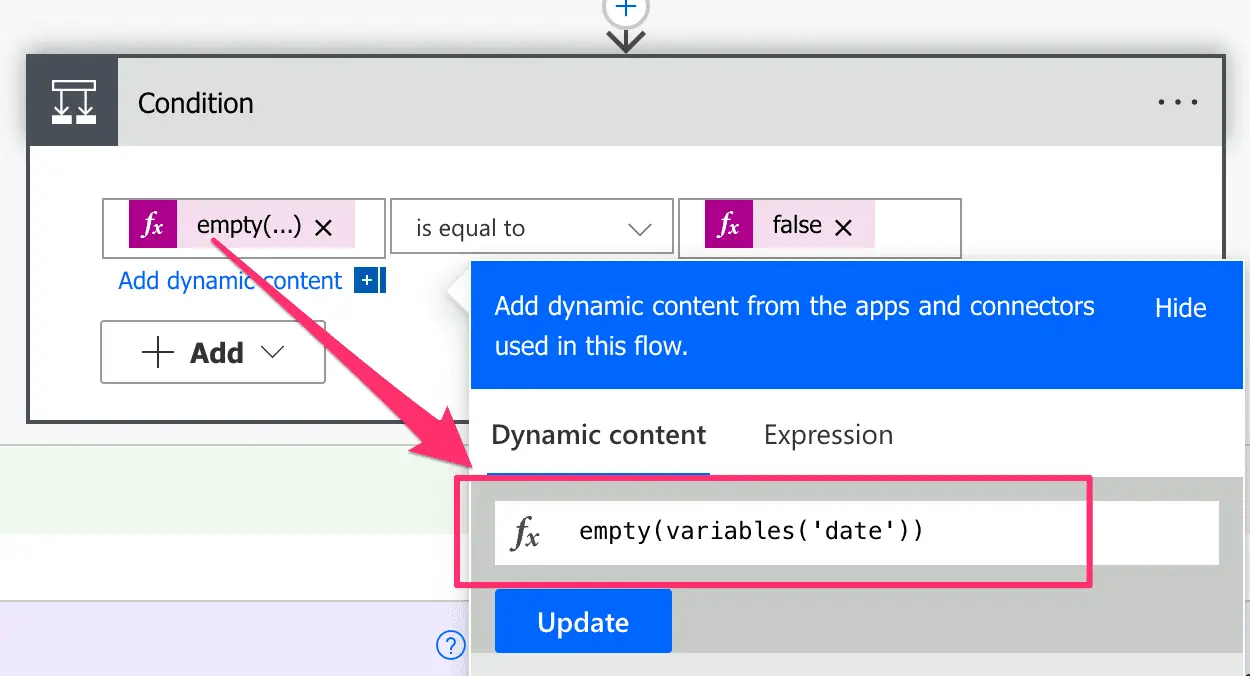The height and width of the screenshot is (676, 1250).
Task: Remove the empty(...) expression chip
Action: [322, 226]
